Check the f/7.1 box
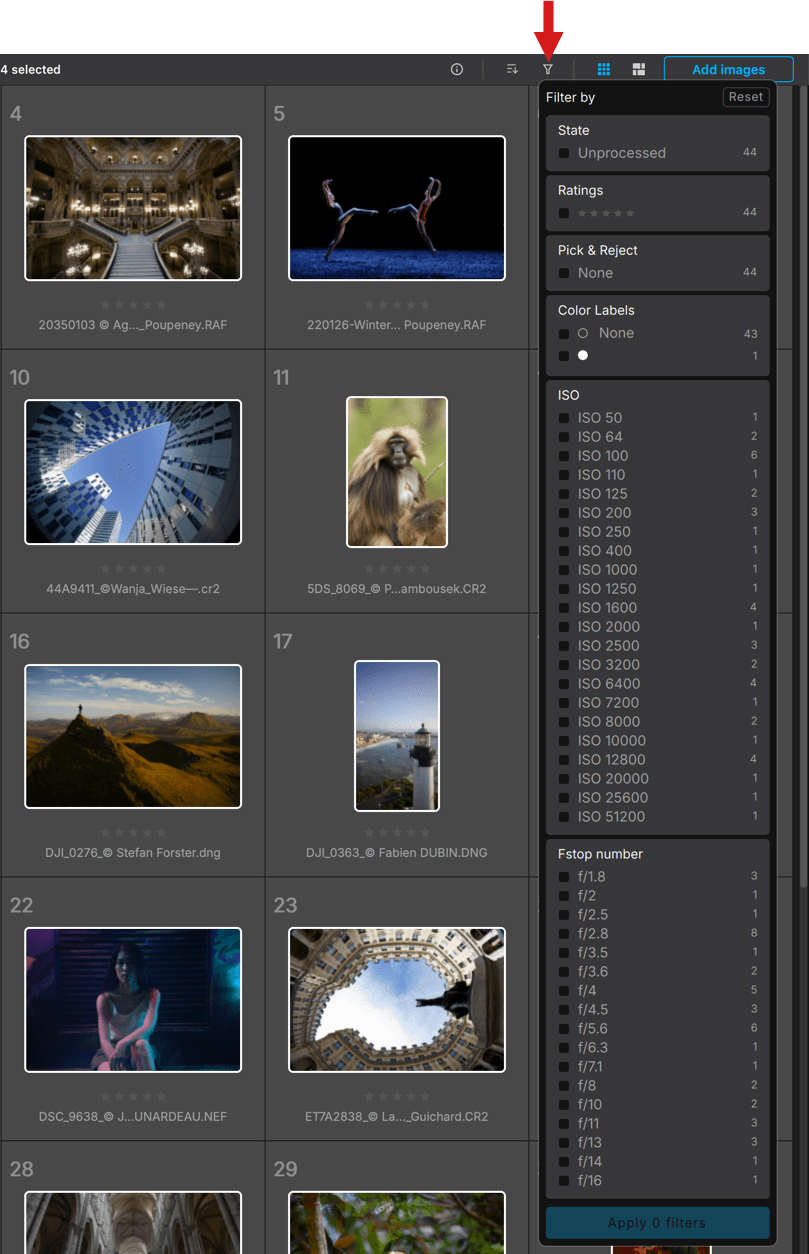The width and height of the screenshot is (809, 1254). pyautogui.click(x=564, y=1067)
